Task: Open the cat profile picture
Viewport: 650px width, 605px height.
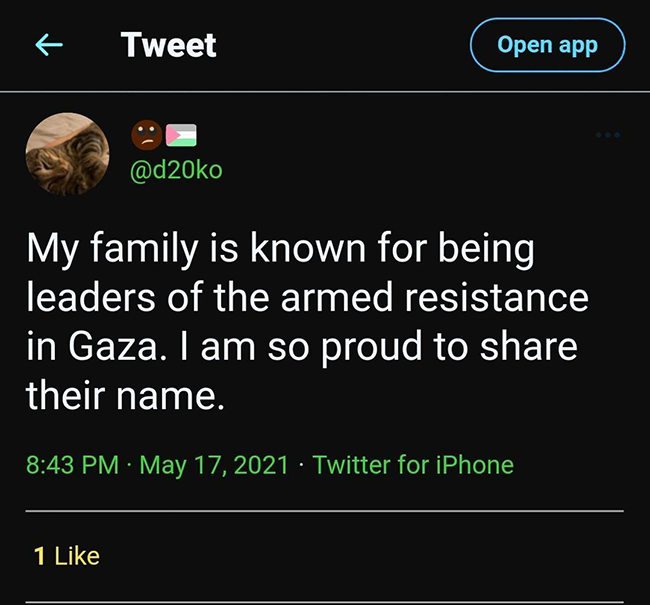Action: pos(68,154)
